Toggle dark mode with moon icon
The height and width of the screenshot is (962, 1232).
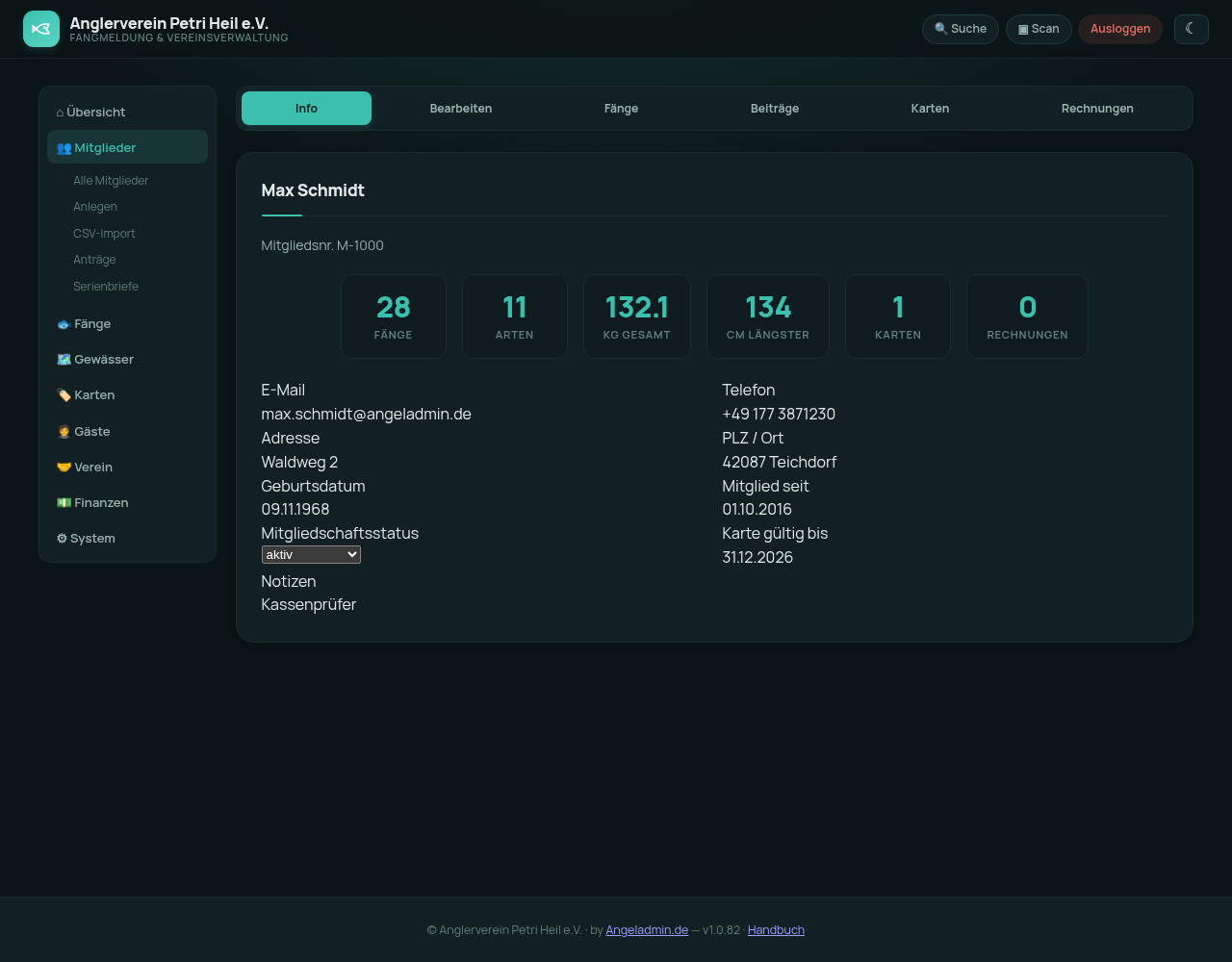(1191, 29)
